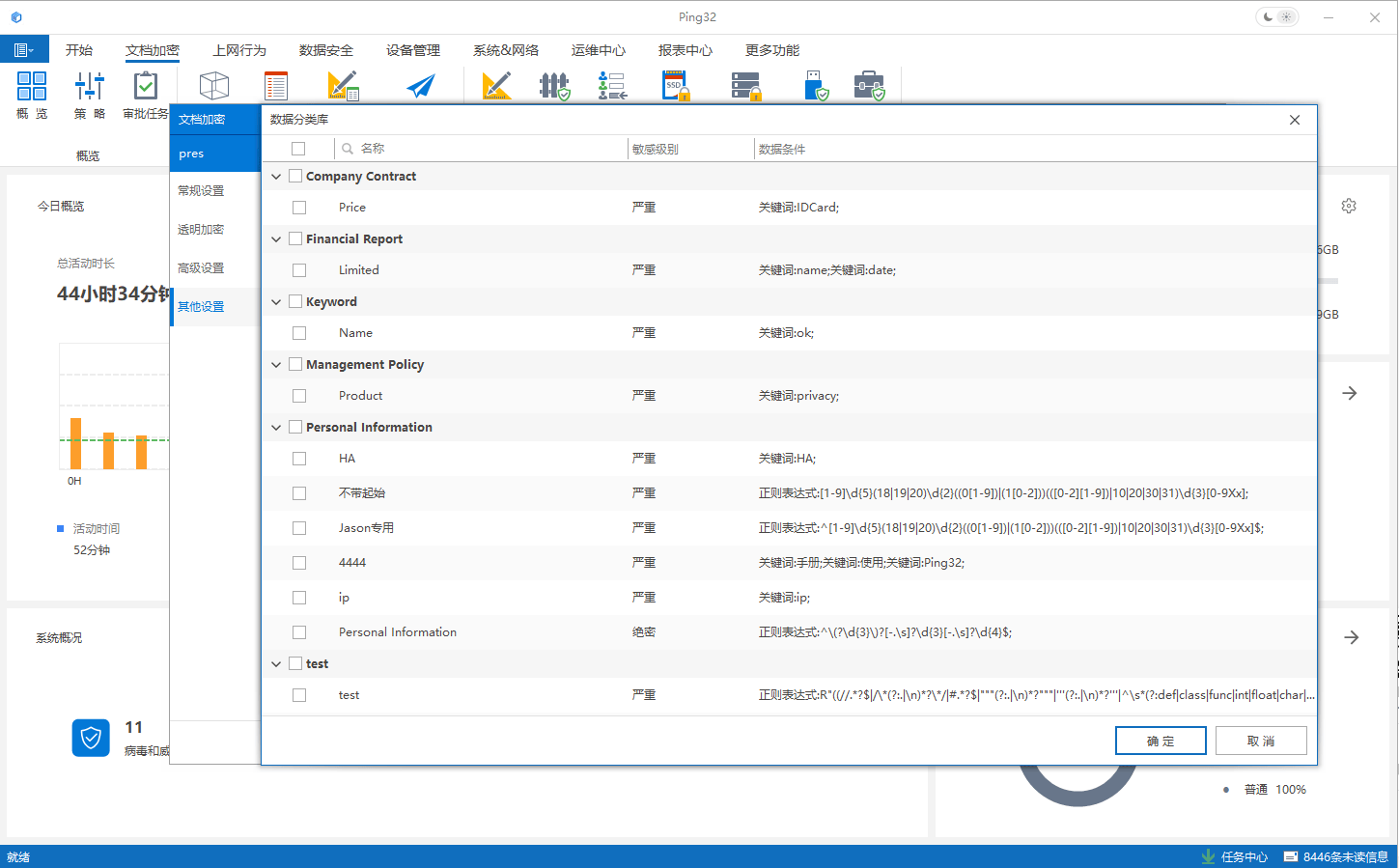Open the paper plane toolbar icon
This screenshot has height=868, width=1399.
(x=420, y=87)
